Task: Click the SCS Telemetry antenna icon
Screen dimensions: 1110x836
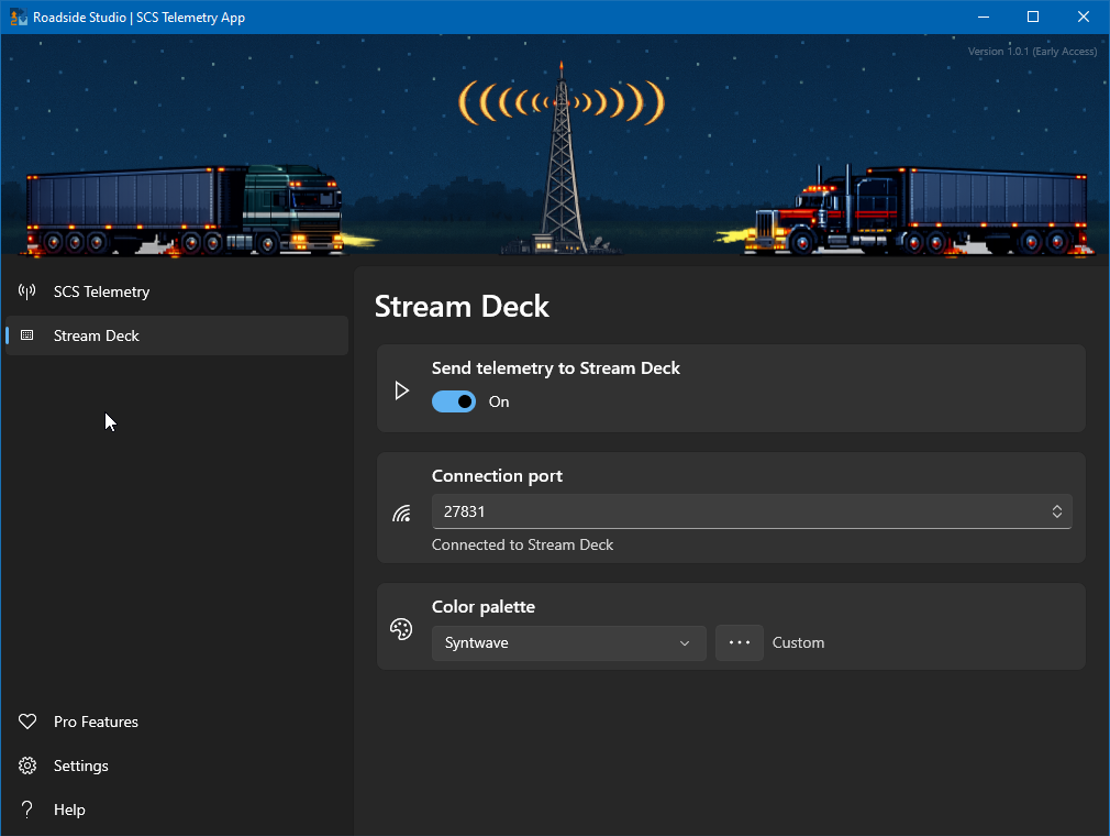Action: pos(27,292)
